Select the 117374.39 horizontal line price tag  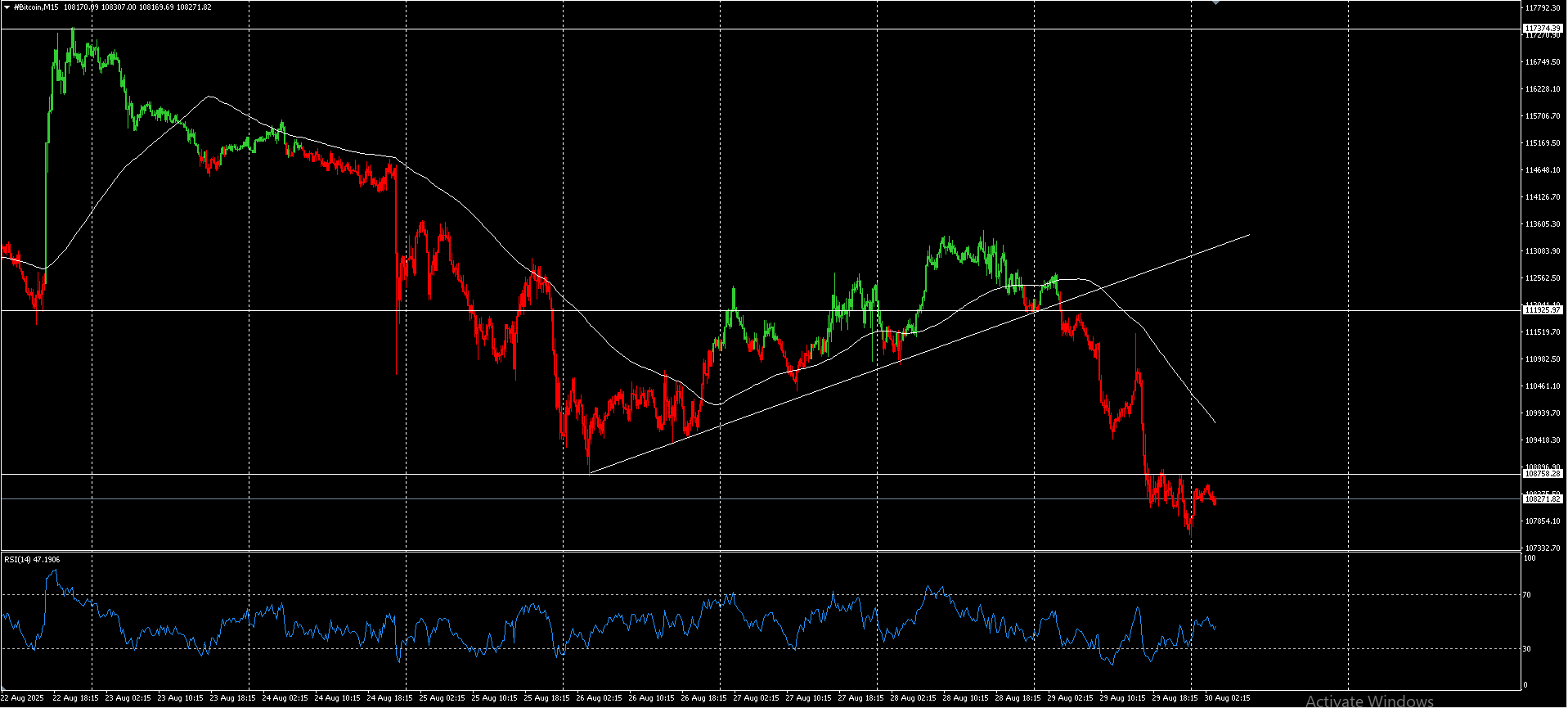click(x=1543, y=29)
